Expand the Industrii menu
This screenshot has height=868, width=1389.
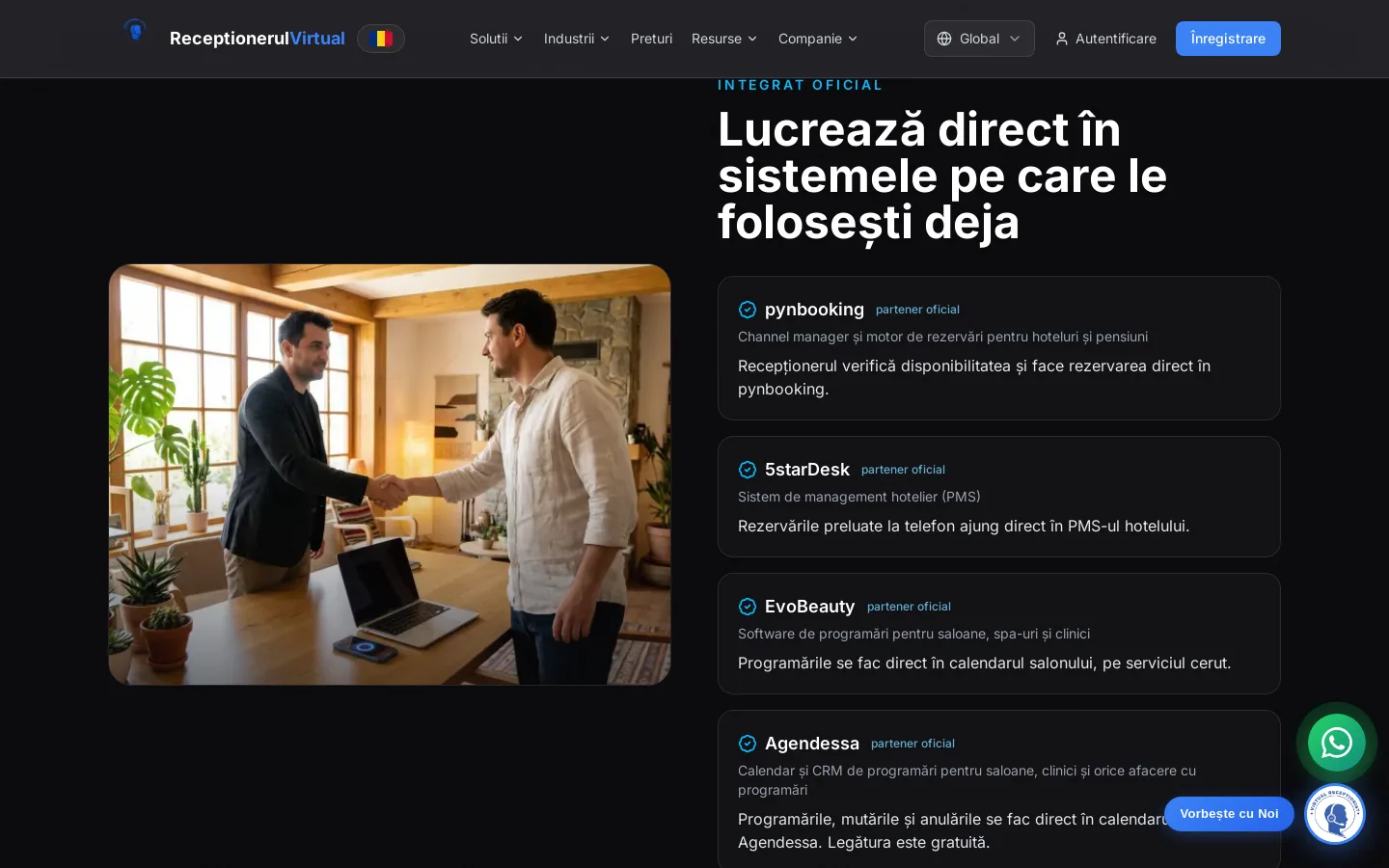click(577, 39)
